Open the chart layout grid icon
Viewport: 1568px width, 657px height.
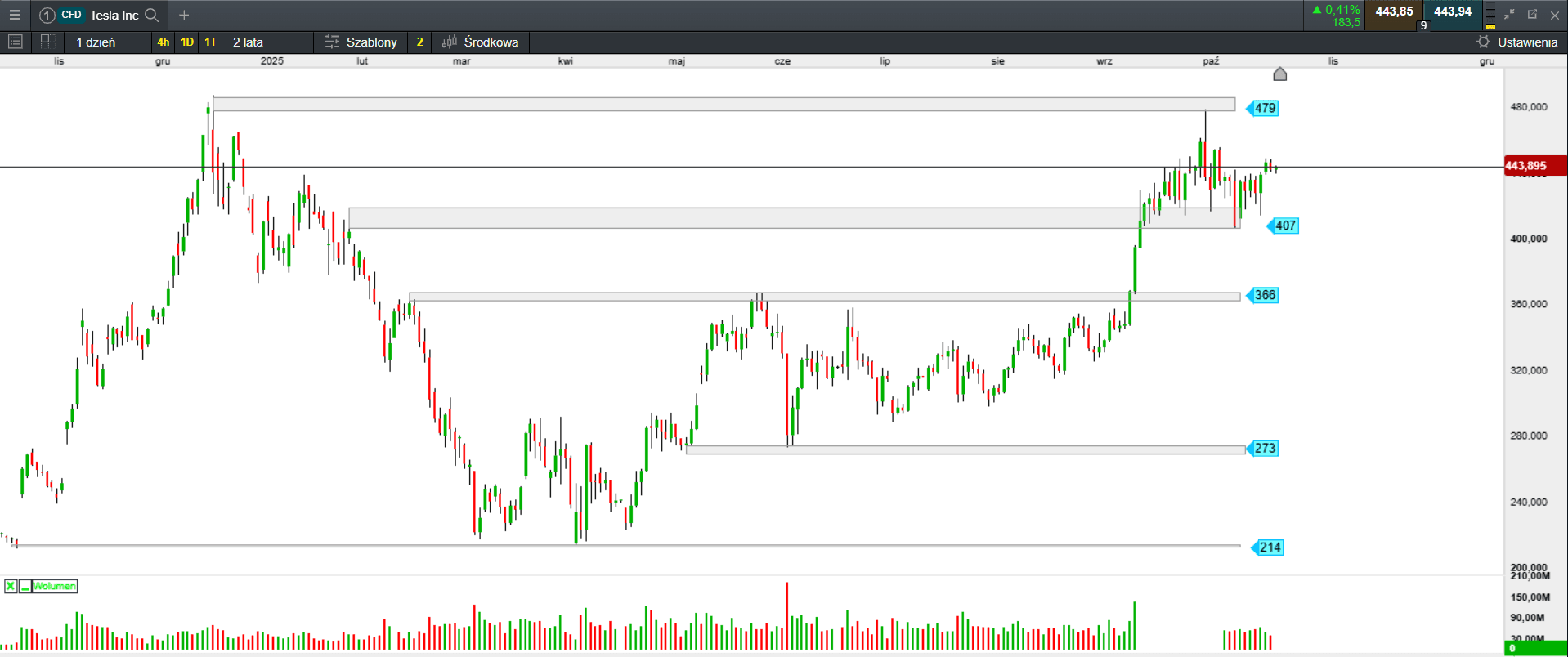pyautogui.click(x=47, y=42)
